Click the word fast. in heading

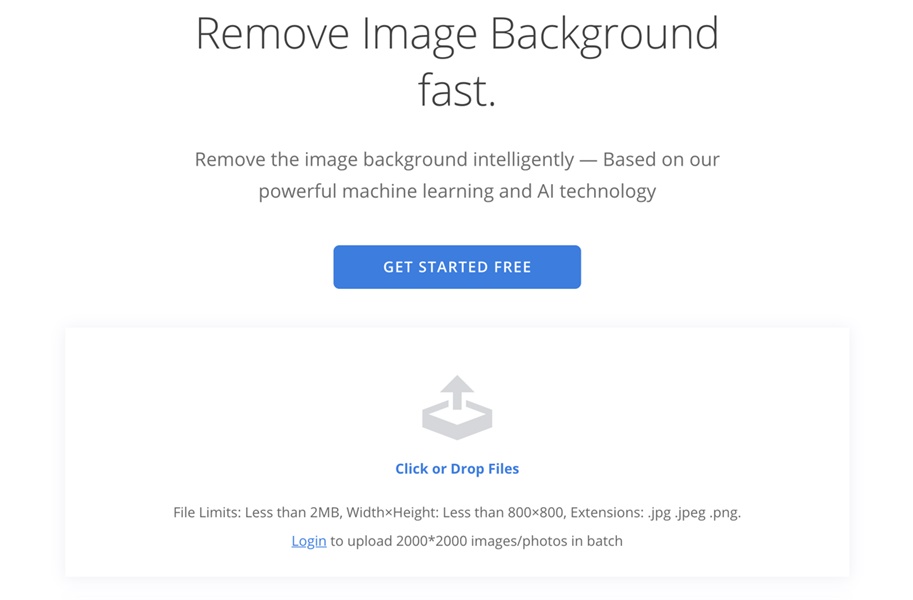pyautogui.click(x=457, y=90)
